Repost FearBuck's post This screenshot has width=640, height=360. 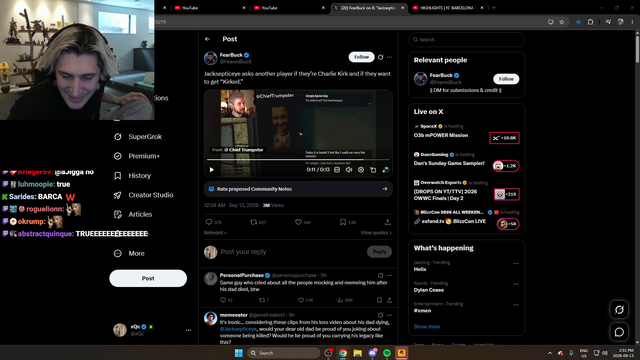(253, 222)
